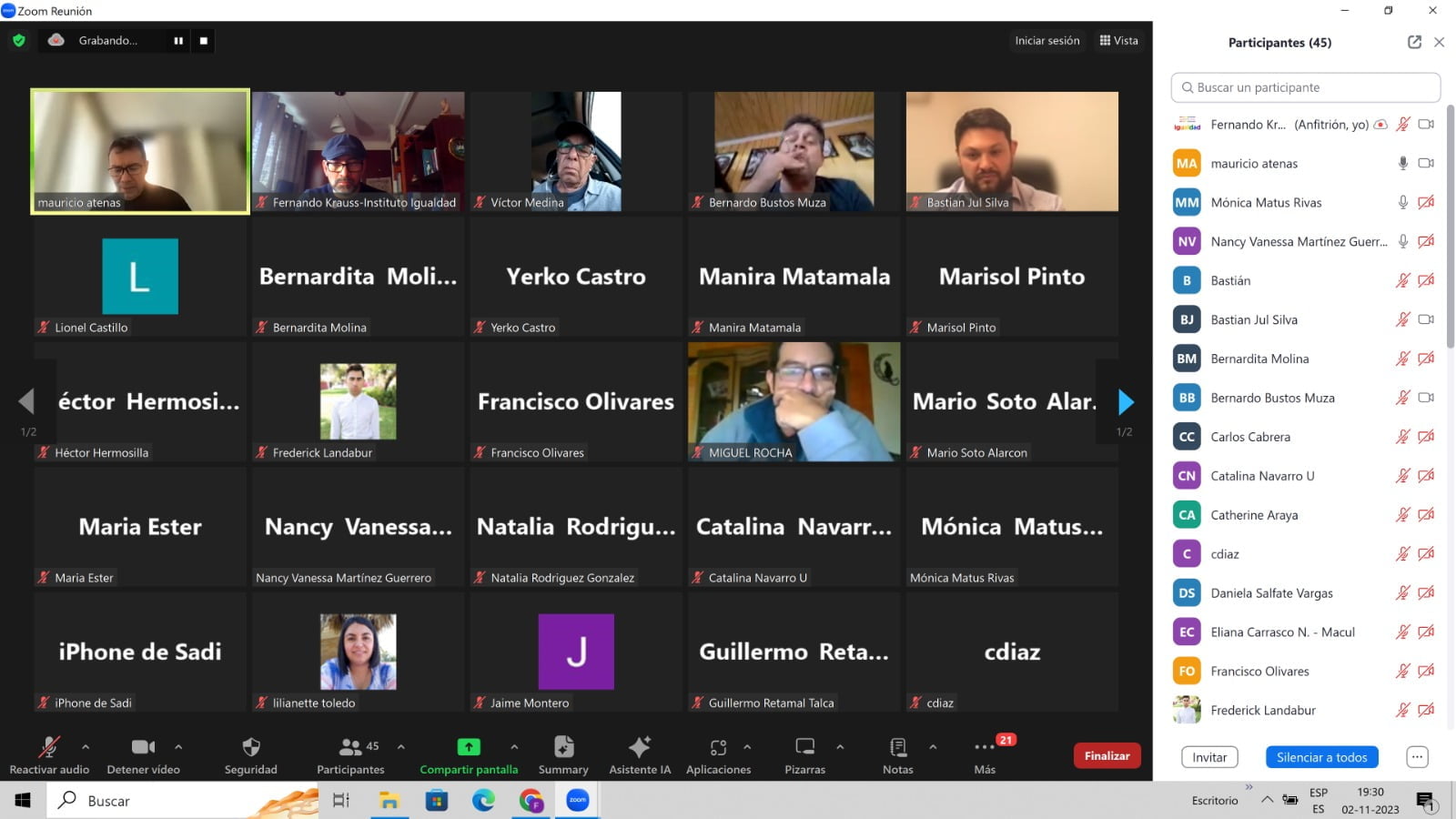Open the Notas icon

897,747
